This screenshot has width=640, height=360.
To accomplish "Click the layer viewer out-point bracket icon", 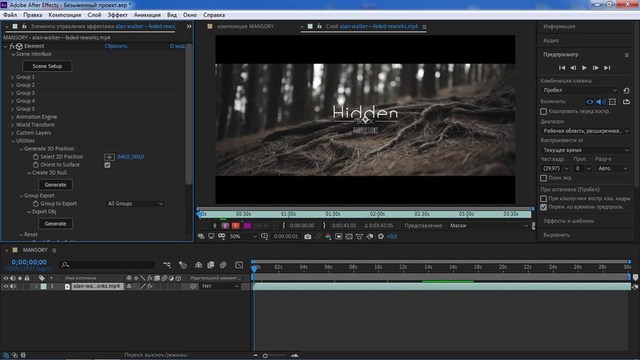I will [324, 225].
